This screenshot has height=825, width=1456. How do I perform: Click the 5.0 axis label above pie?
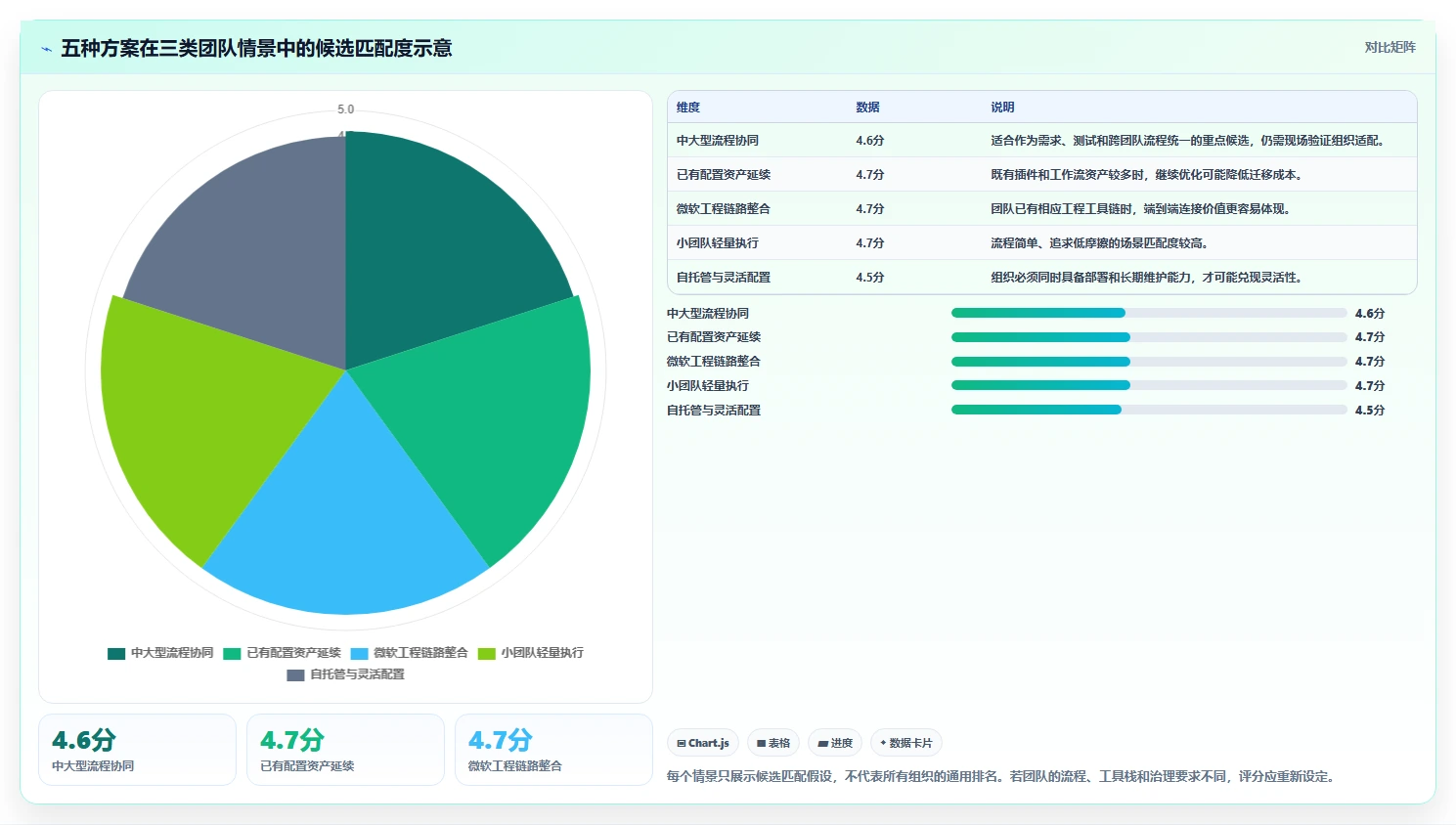click(345, 109)
